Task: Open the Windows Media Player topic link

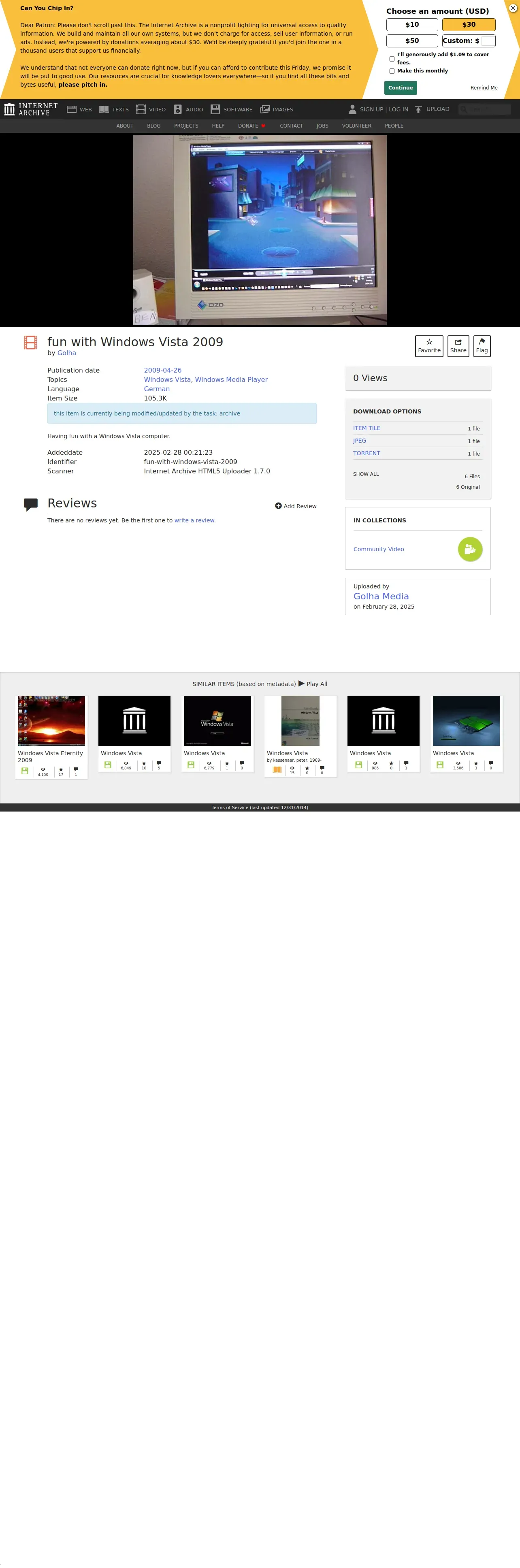Action: tap(231, 380)
